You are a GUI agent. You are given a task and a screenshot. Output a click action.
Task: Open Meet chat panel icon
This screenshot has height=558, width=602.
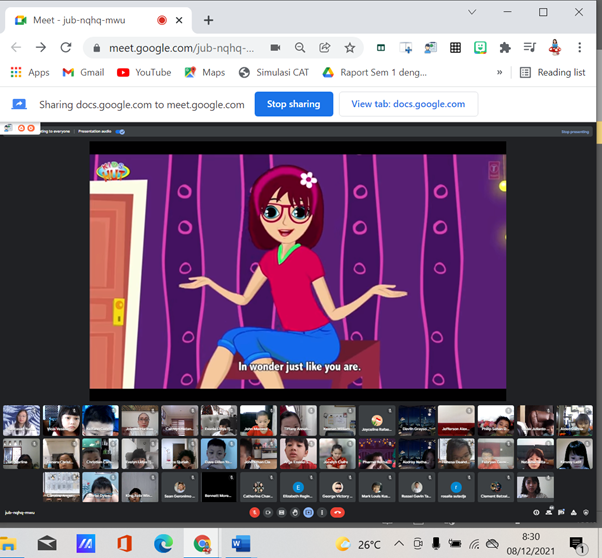pos(561,512)
